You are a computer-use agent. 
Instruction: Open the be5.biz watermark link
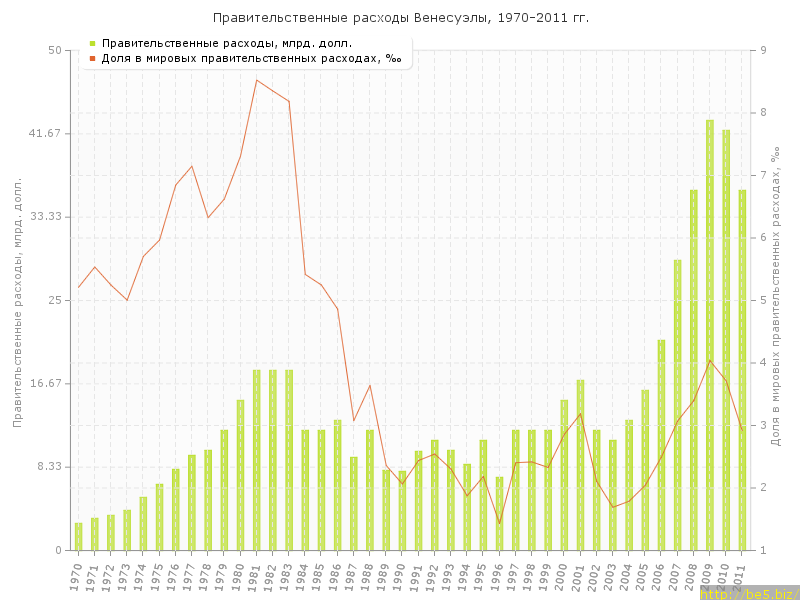point(749,593)
